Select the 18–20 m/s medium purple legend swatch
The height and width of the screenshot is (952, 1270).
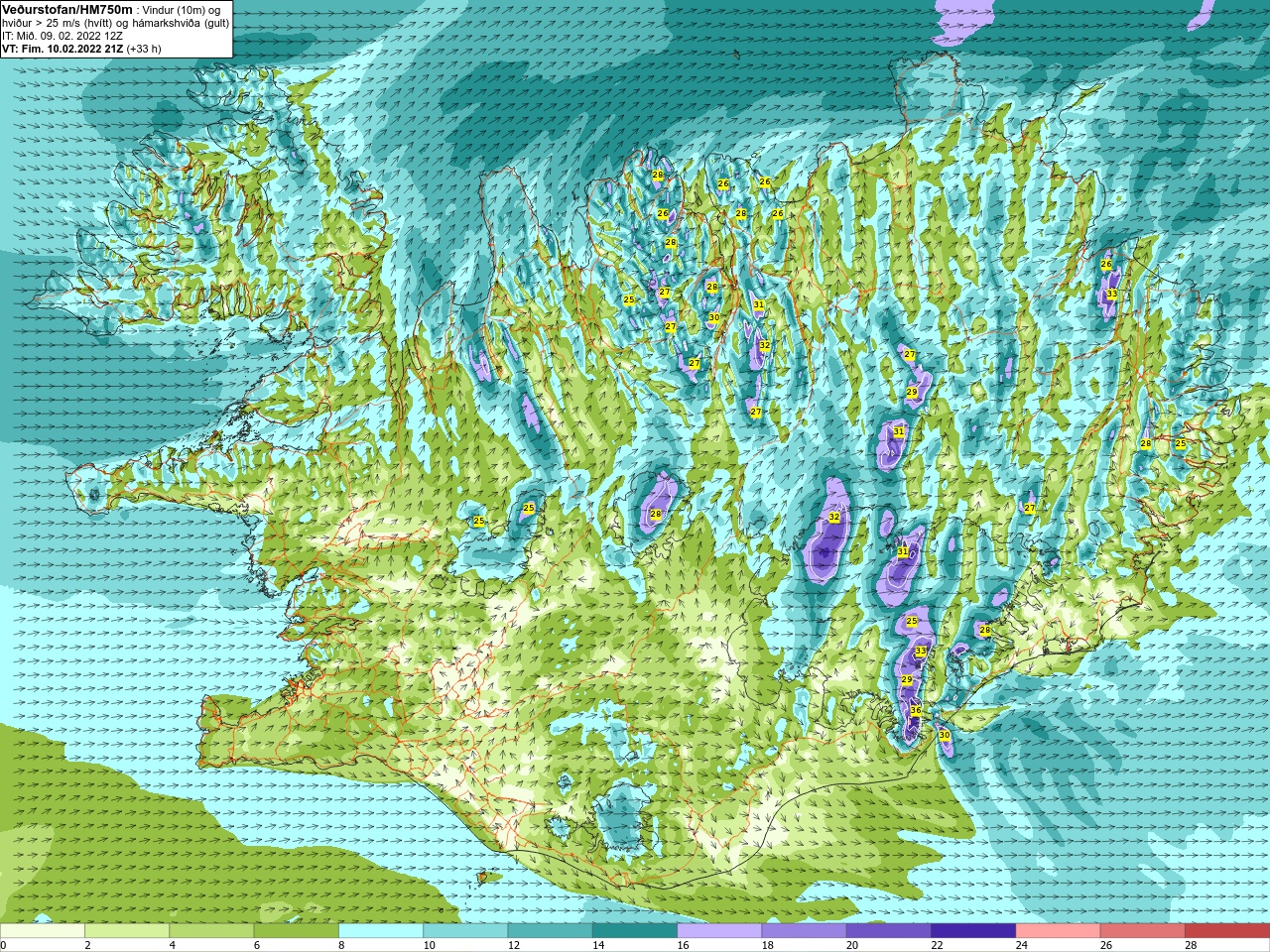click(804, 930)
